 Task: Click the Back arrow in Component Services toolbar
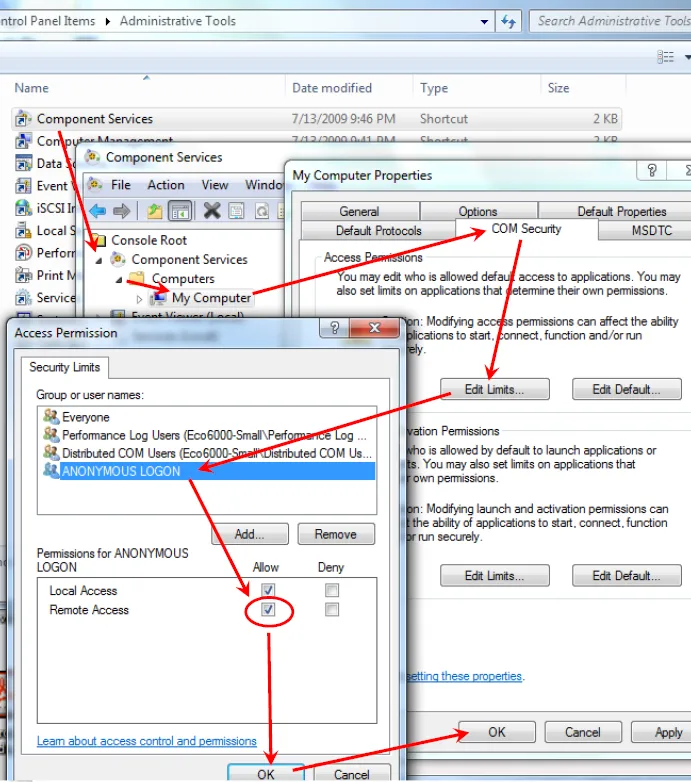(x=98, y=211)
